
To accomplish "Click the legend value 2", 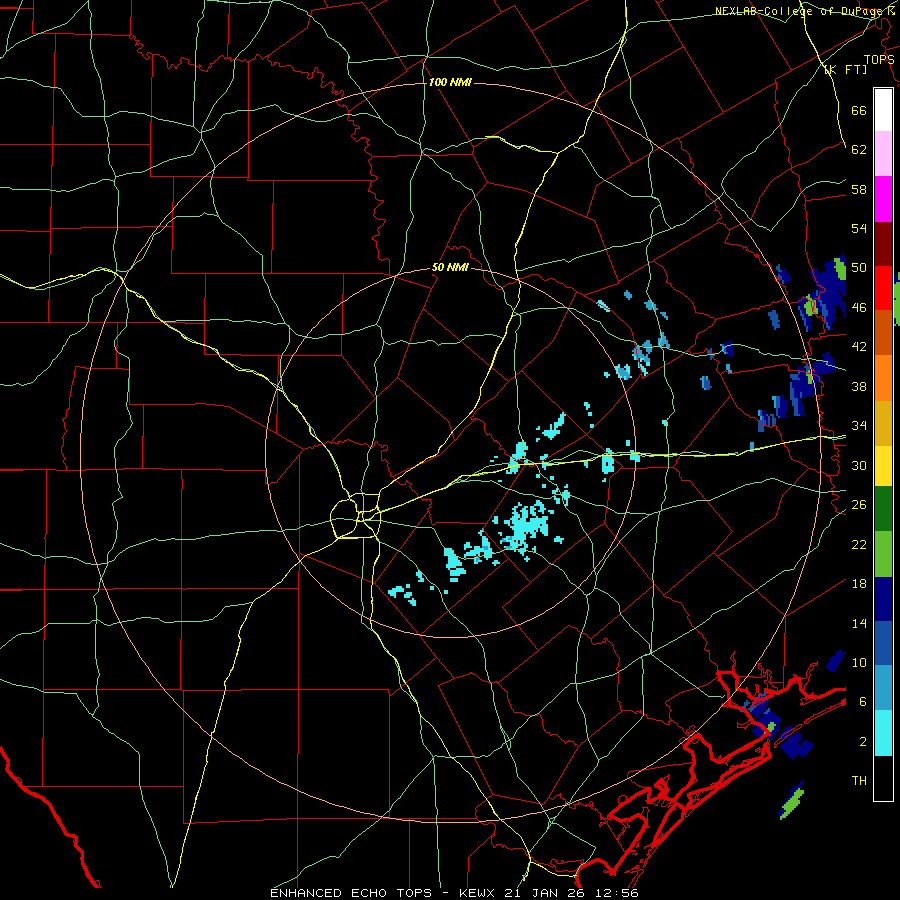I will (863, 742).
